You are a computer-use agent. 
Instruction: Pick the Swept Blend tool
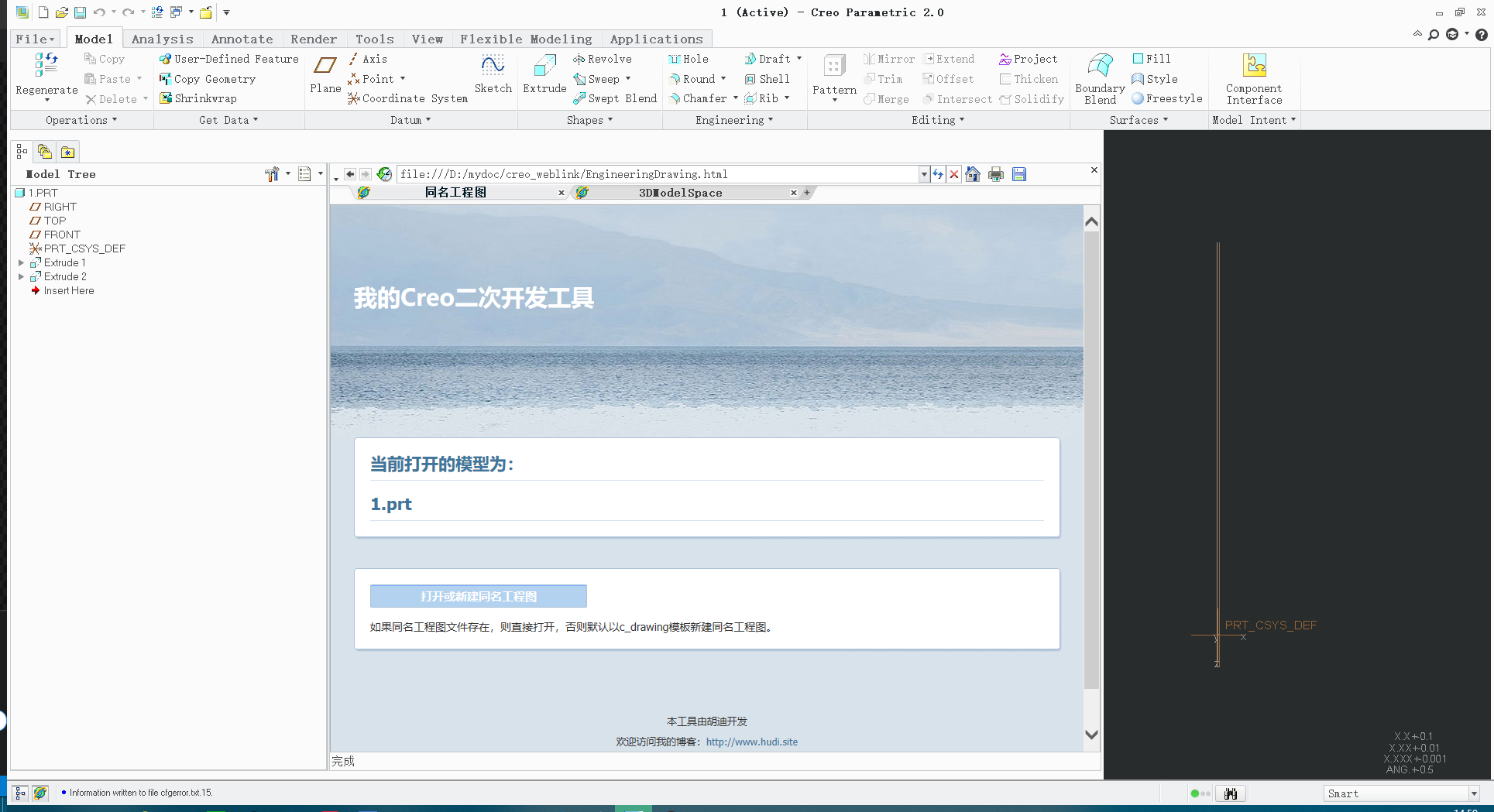(x=615, y=98)
